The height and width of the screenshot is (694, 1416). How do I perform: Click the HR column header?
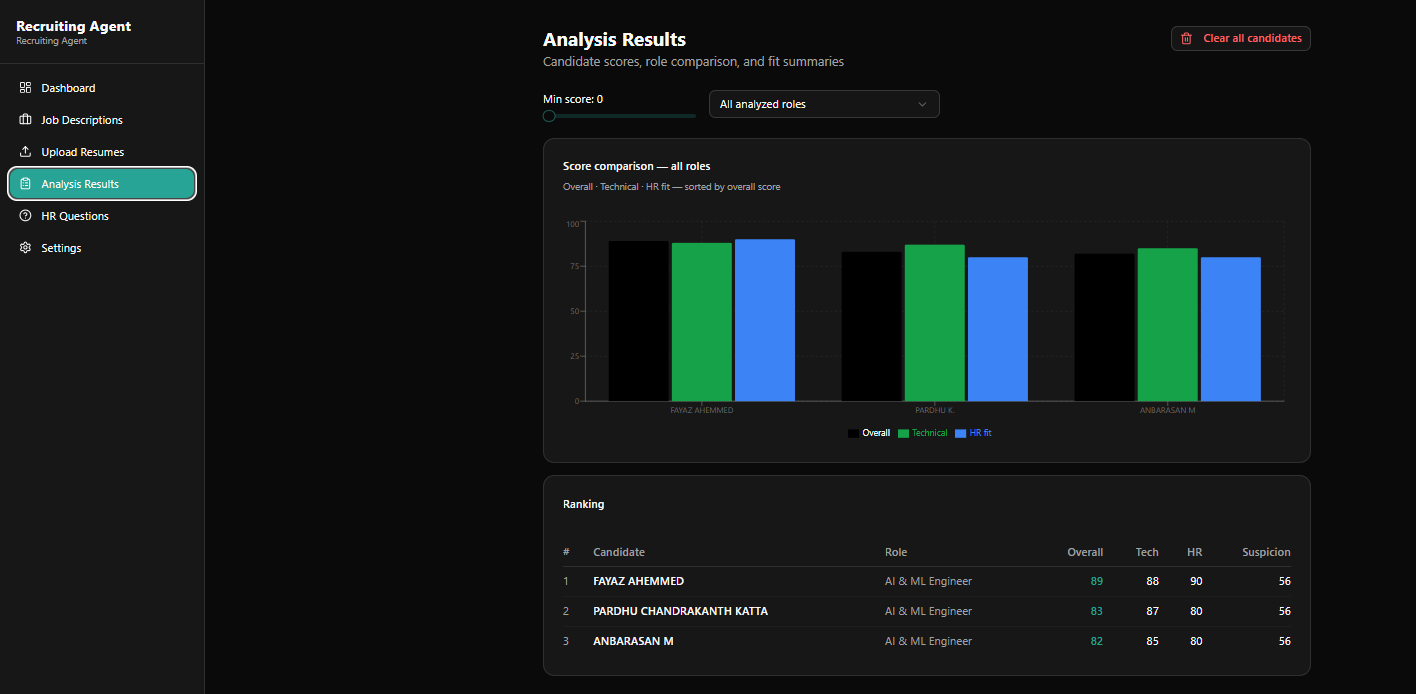point(1194,552)
